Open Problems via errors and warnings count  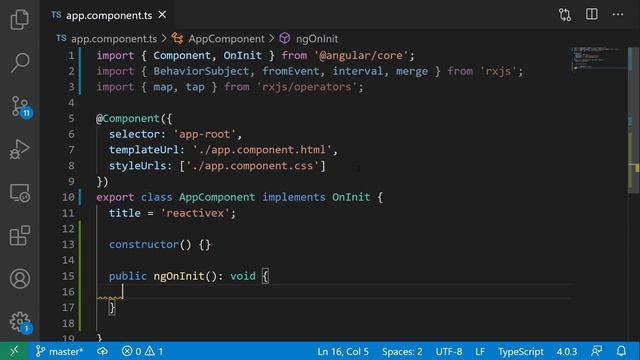click(x=142, y=351)
